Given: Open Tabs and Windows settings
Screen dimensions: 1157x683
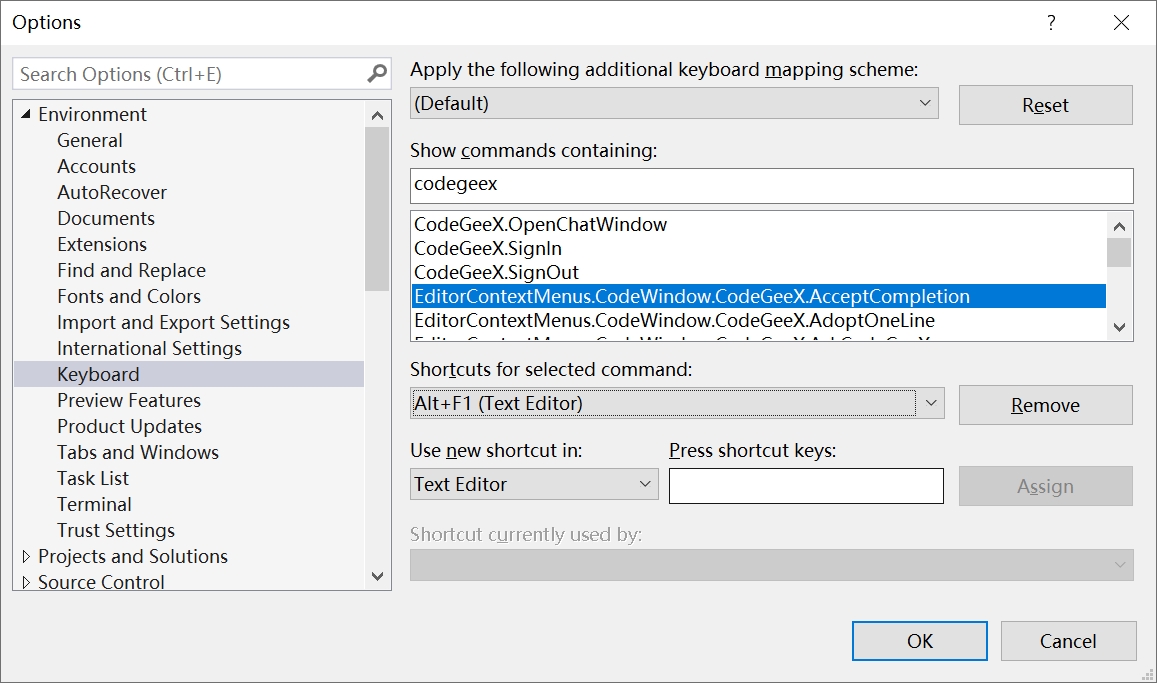Looking at the screenshot, I should tap(138, 452).
